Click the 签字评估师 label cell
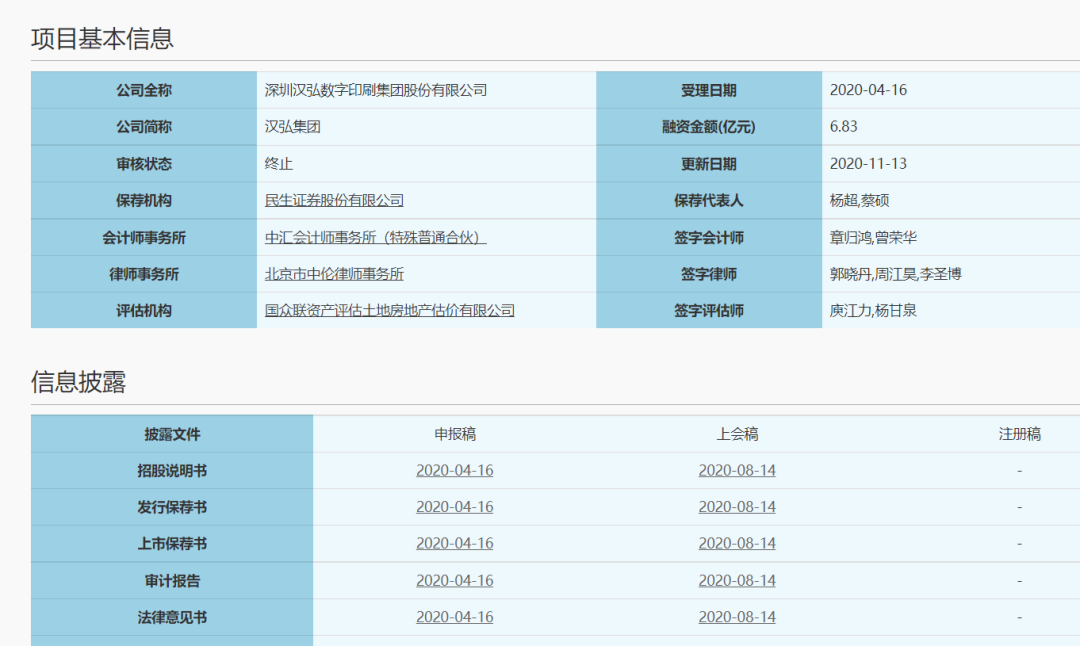This screenshot has width=1080, height=646. pos(709,311)
